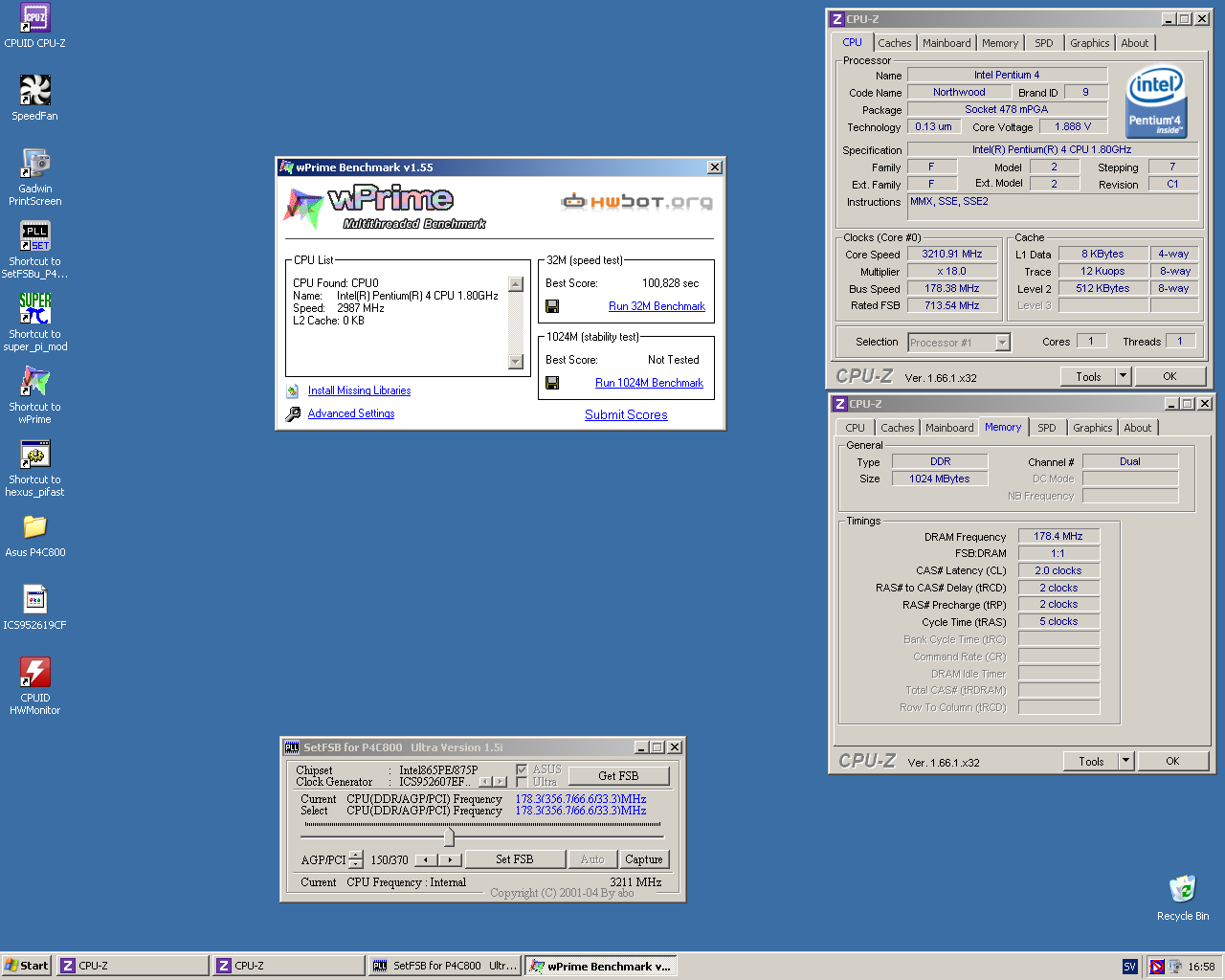This screenshot has height=980, width=1225.
Task: Open CPUID CPU-Z desktop icon
Action: [35, 17]
